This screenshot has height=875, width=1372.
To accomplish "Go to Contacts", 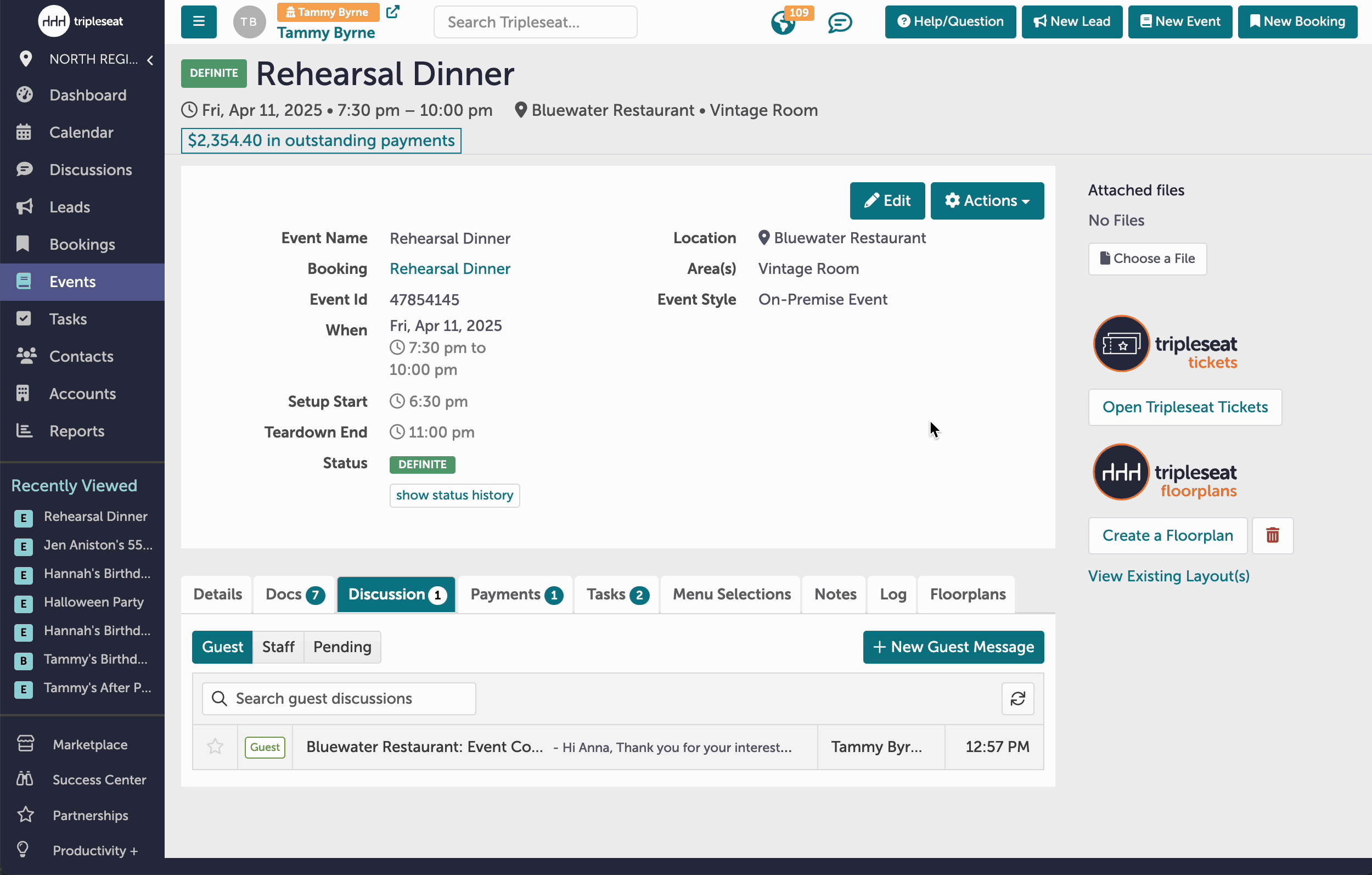I will coord(82,356).
